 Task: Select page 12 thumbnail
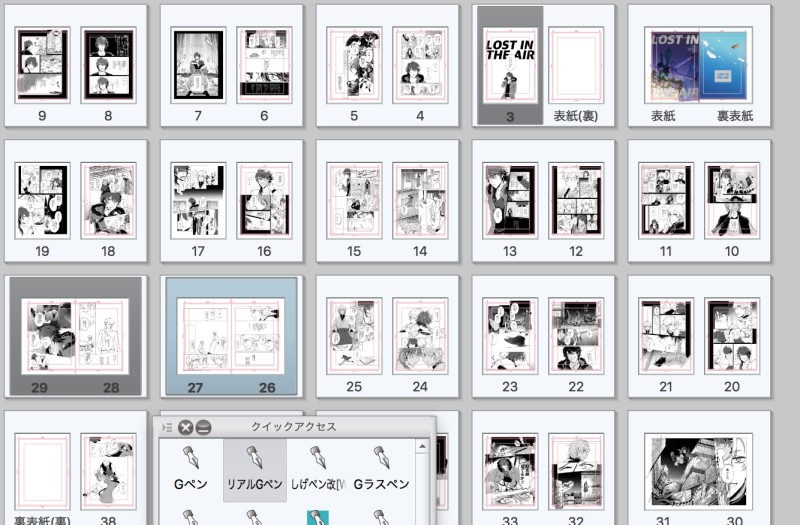coord(576,201)
